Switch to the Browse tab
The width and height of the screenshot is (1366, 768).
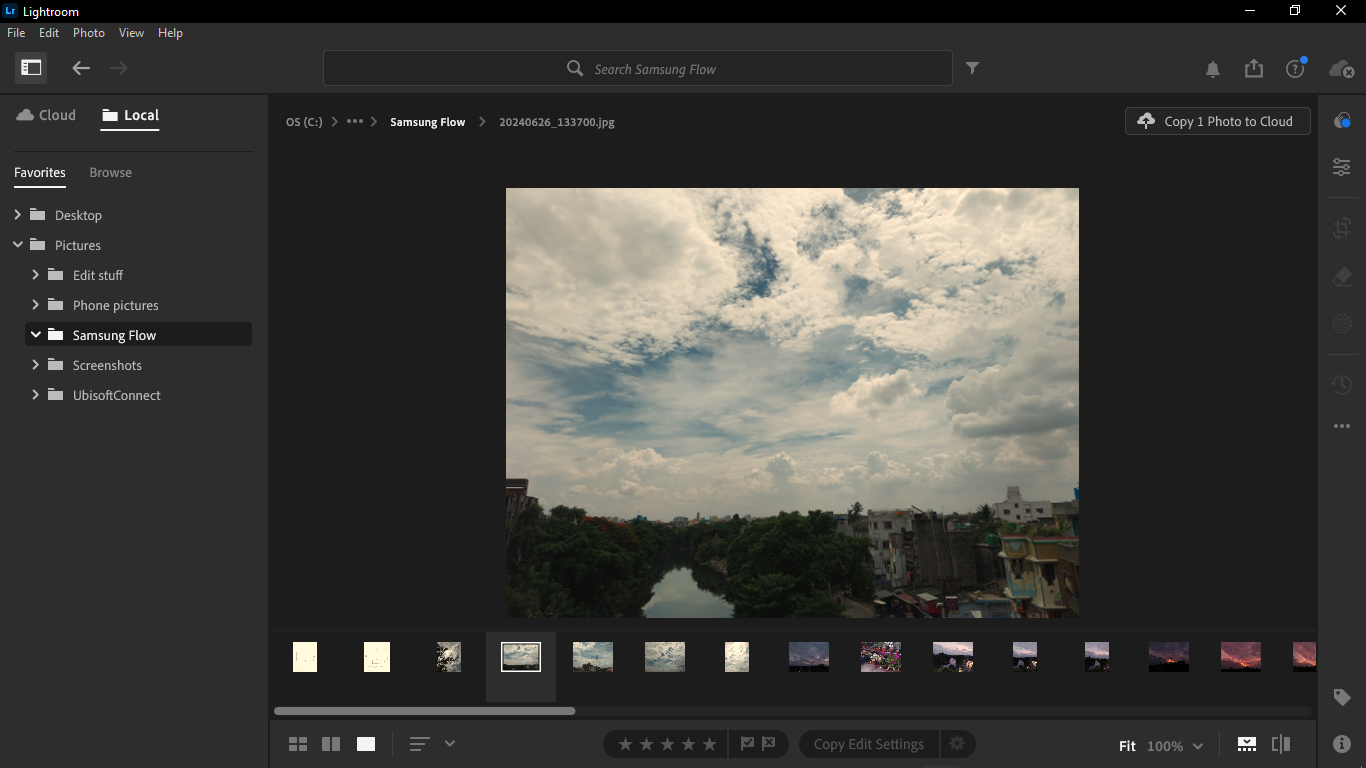coord(110,172)
